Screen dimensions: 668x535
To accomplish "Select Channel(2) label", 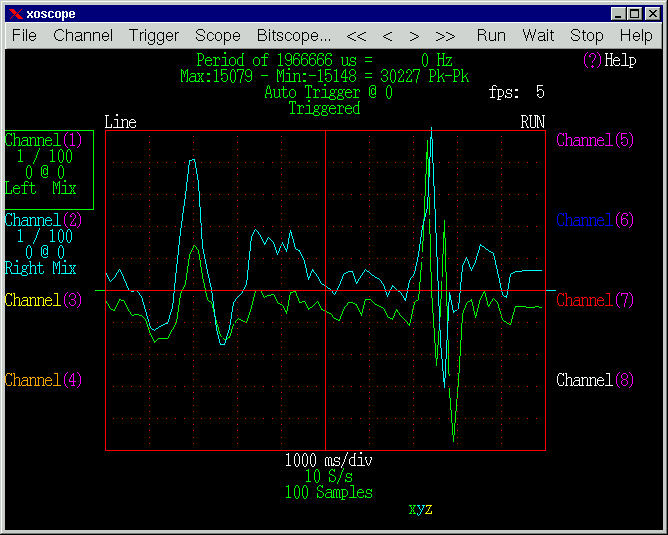I will click(44, 220).
